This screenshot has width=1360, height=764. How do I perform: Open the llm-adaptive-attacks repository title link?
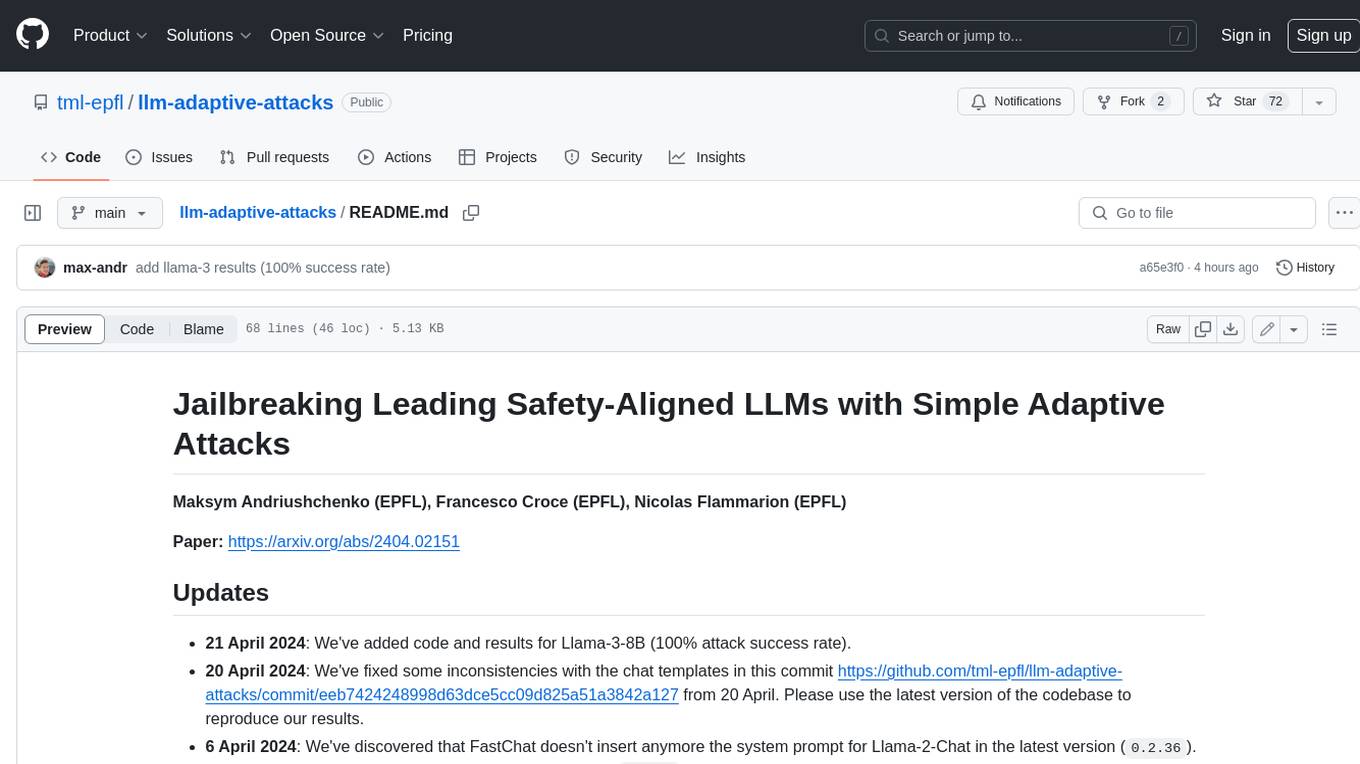235,102
